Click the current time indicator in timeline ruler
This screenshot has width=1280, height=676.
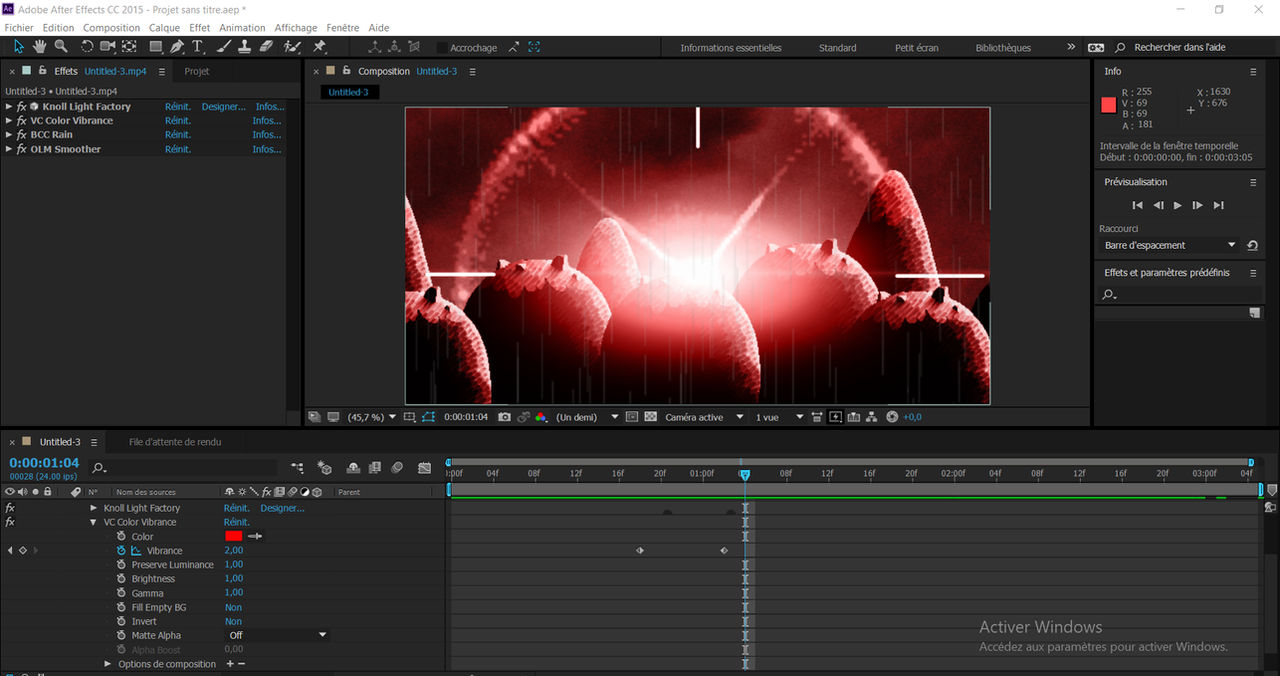(x=744, y=475)
